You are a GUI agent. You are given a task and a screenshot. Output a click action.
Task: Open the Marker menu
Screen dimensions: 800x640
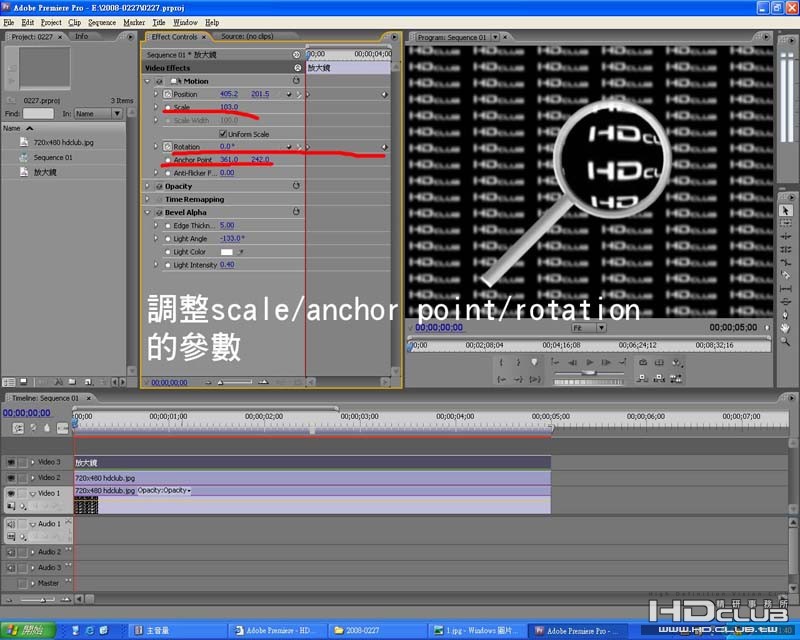point(134,22)
